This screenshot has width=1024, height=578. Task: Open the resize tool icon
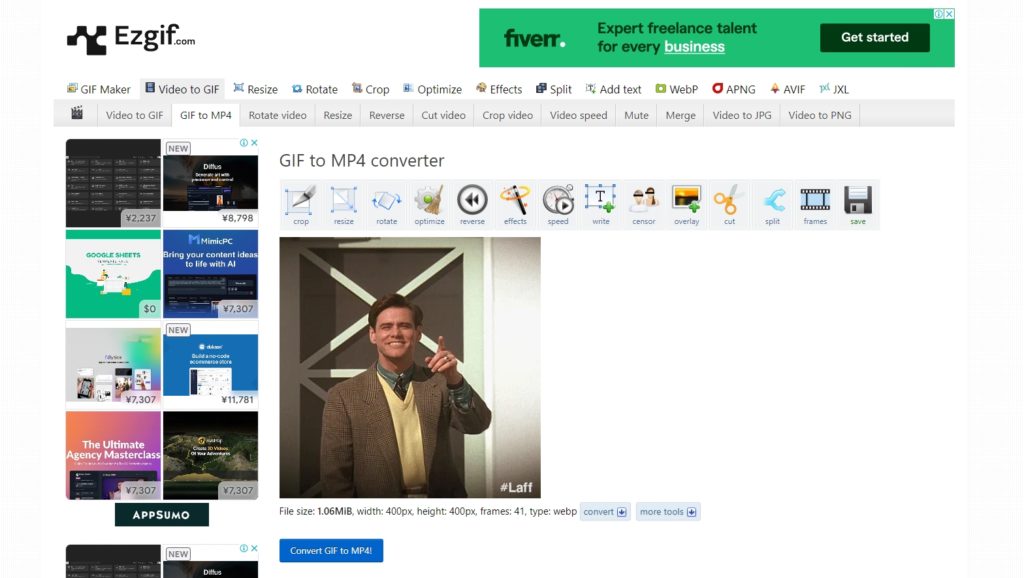[343, 200]
